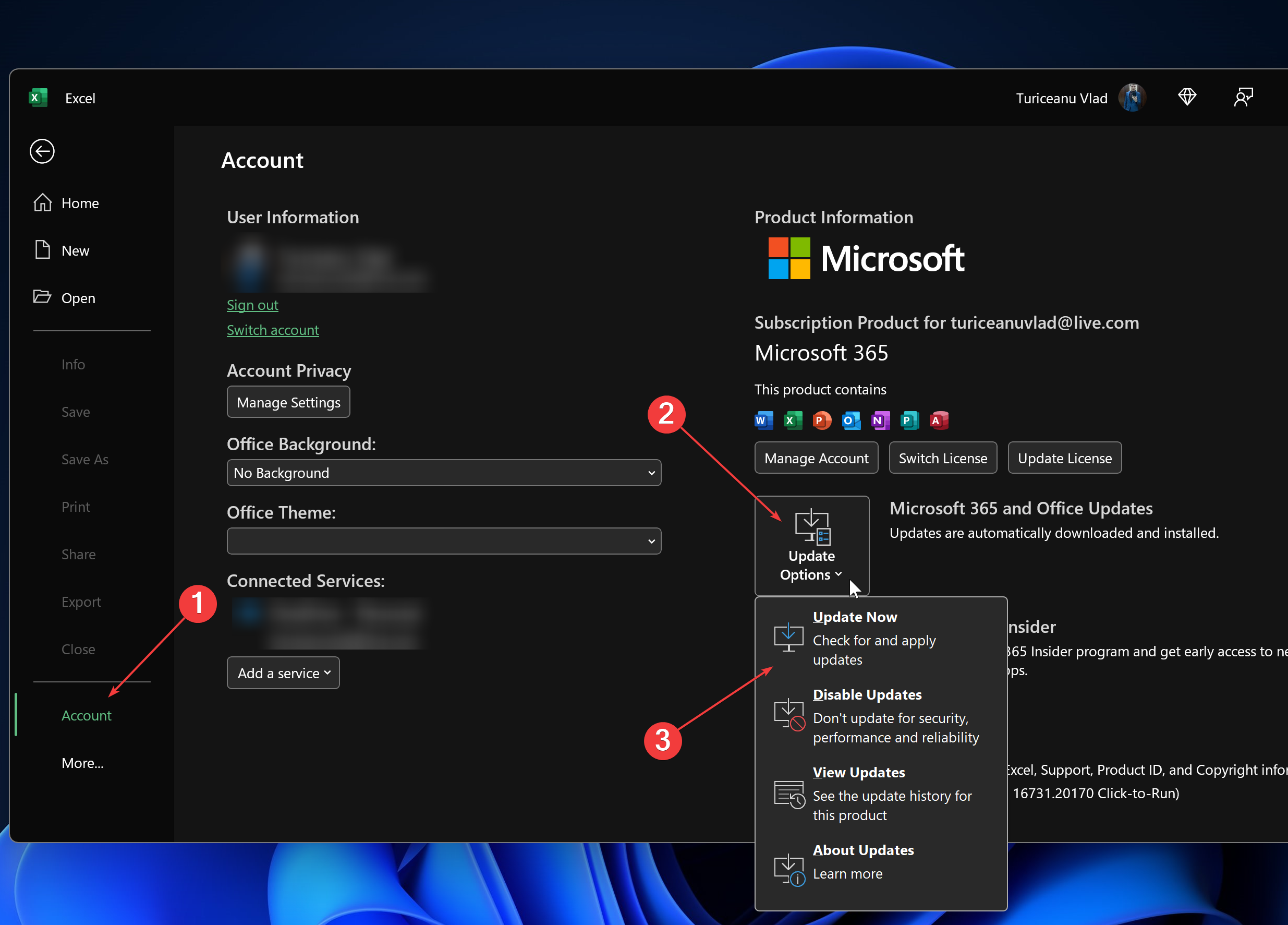Select Save in the sidebar
Viewport: 1288px width, 925px height.
click(76, 412)
